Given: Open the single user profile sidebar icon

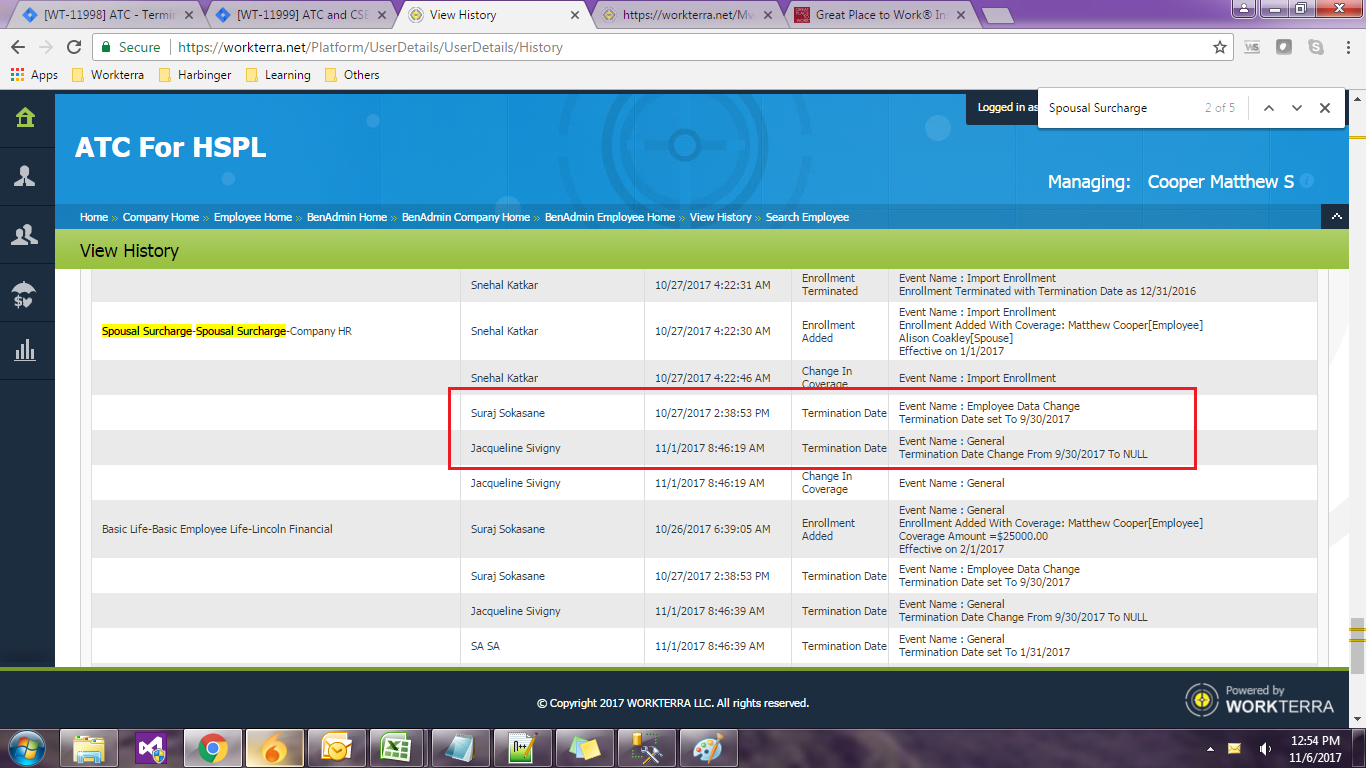Looking at the screenshot, I should click(x=25, y=176).
